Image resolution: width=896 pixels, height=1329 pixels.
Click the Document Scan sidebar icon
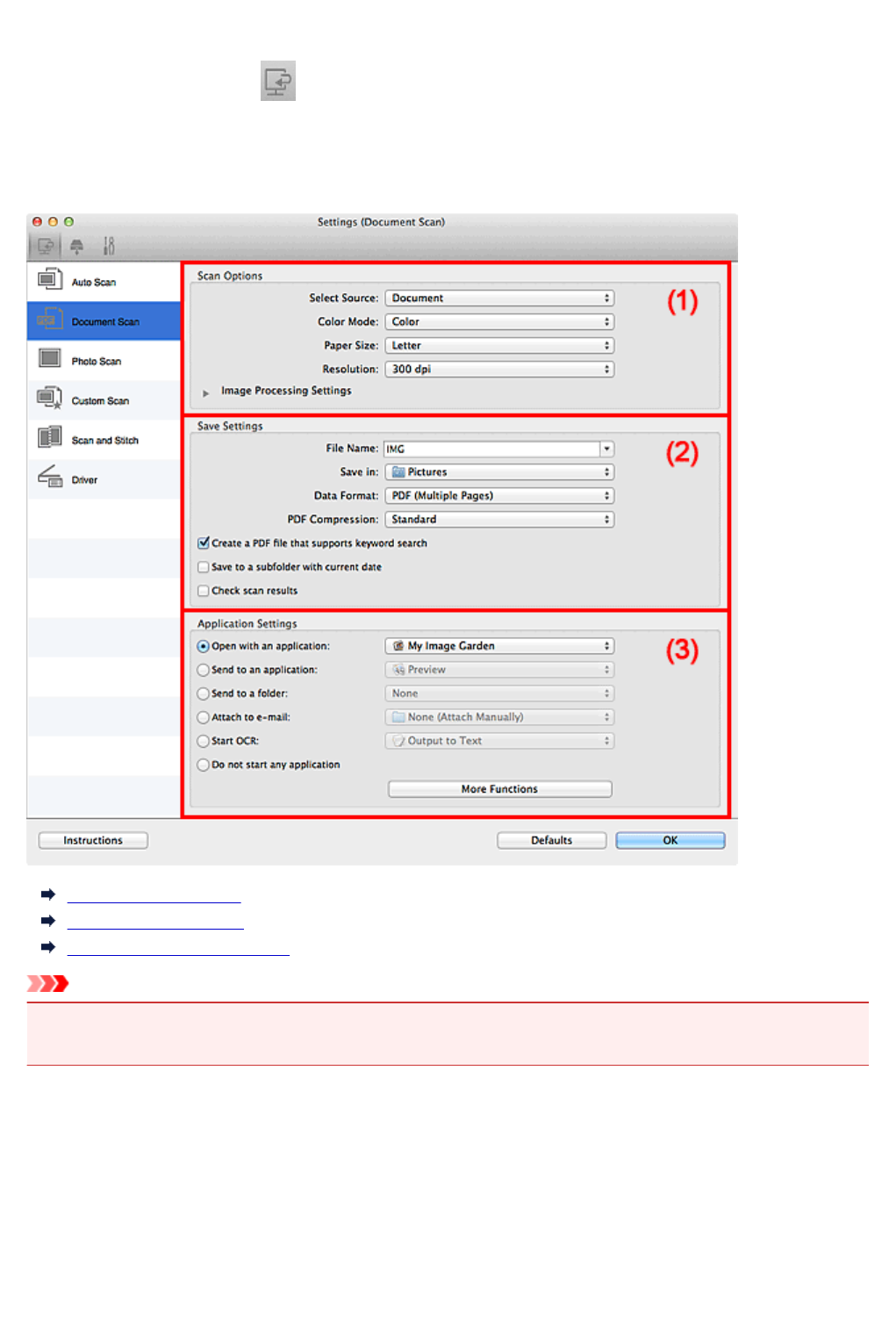[x=50, y=320]
